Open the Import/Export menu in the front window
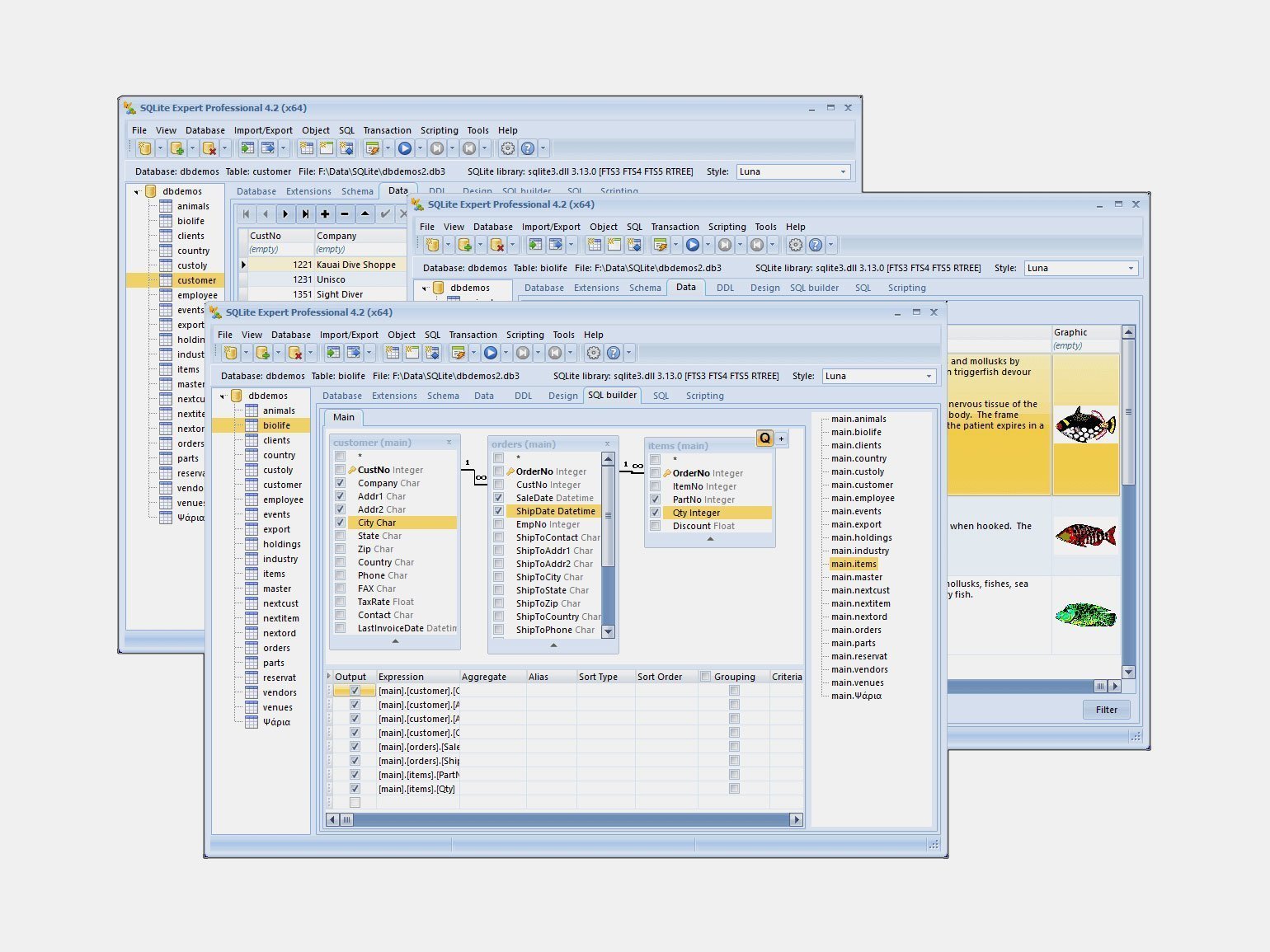 tap(349, 335)
